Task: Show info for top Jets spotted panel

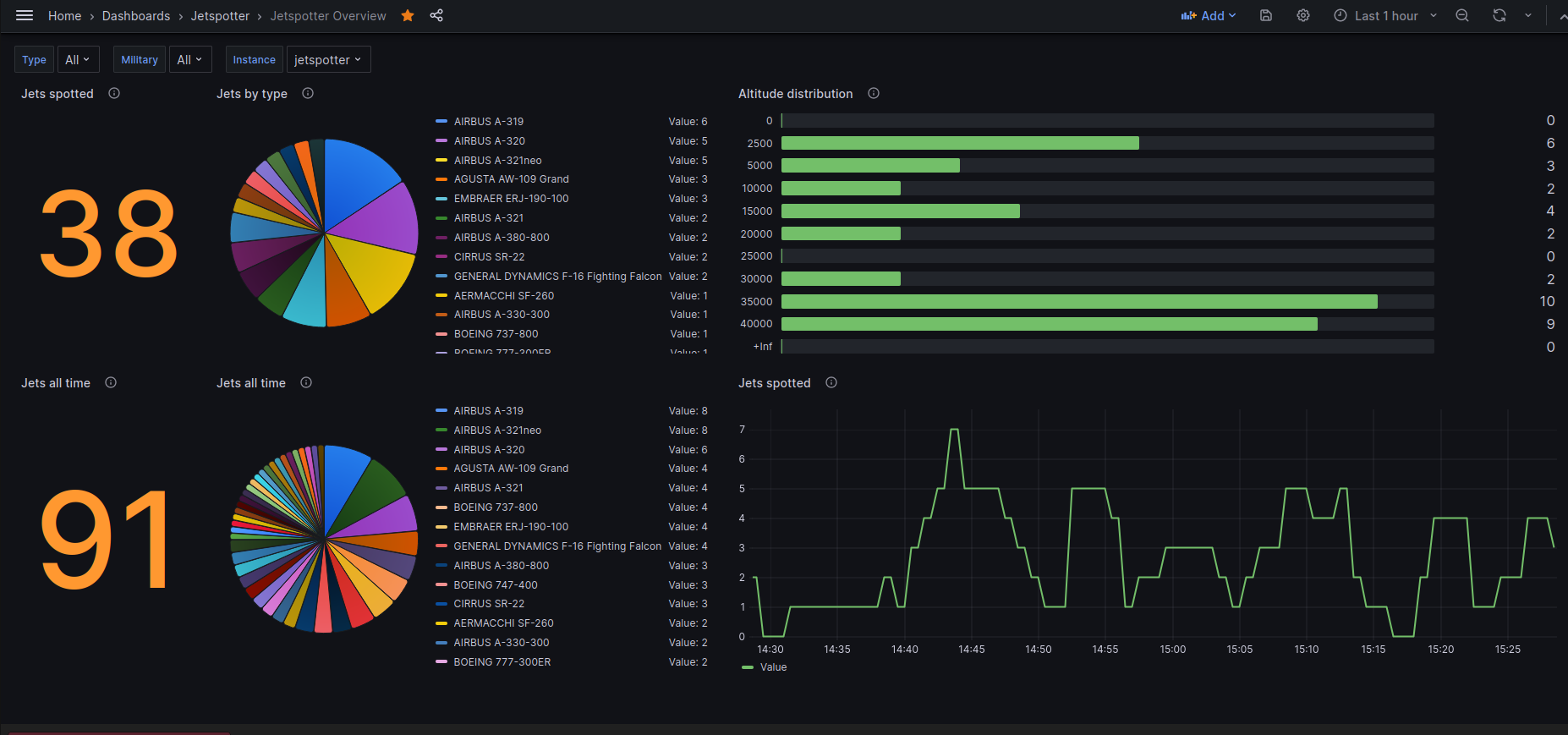Action: coord(114,94)
